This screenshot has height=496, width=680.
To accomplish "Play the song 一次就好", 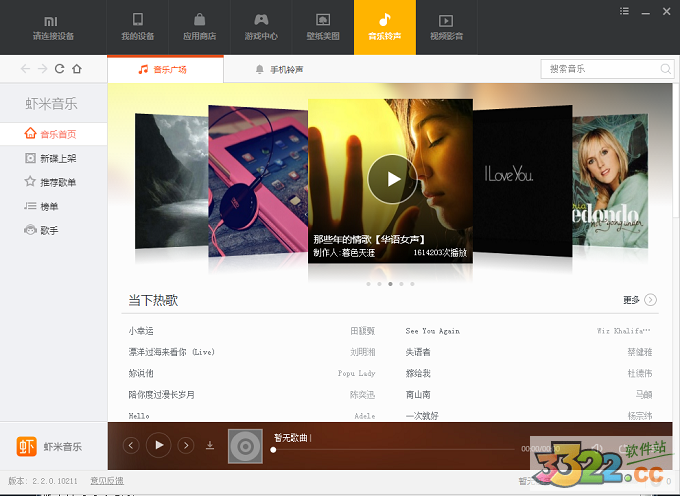I will pyautogui.click(x=422, y=416).
